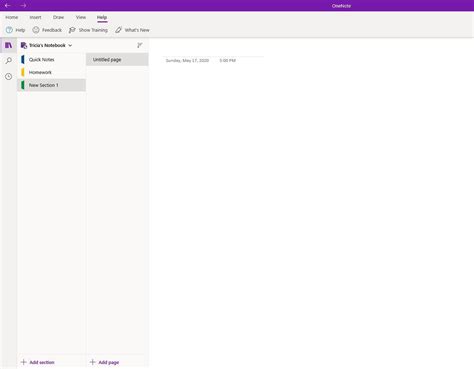
Task: Open recent notes clock icon
Action: 9,77
